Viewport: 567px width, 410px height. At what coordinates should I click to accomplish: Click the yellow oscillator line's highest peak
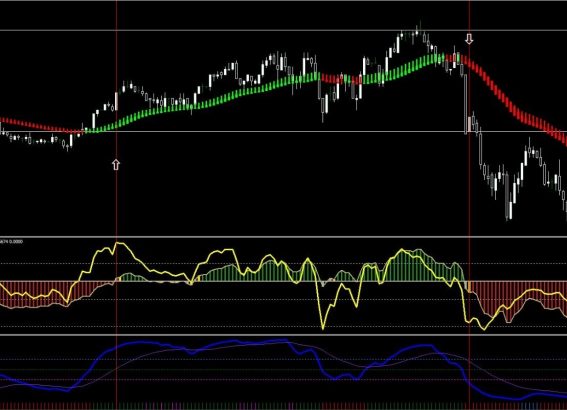click(x=117, y=243)
